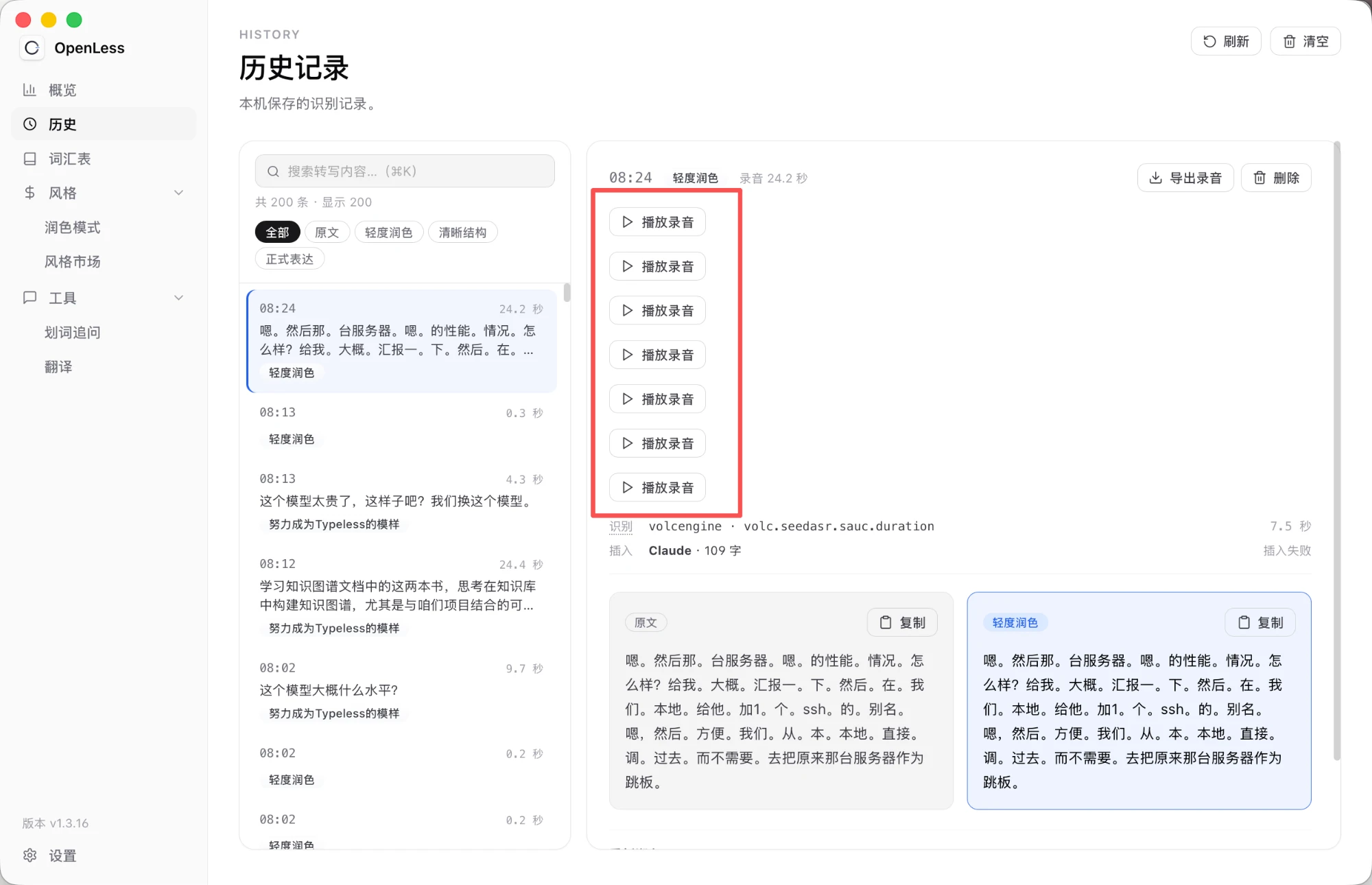This screenshot has width=1372, height=885.
Task: Open 划词追问 tool
Action: coord(73,332)
